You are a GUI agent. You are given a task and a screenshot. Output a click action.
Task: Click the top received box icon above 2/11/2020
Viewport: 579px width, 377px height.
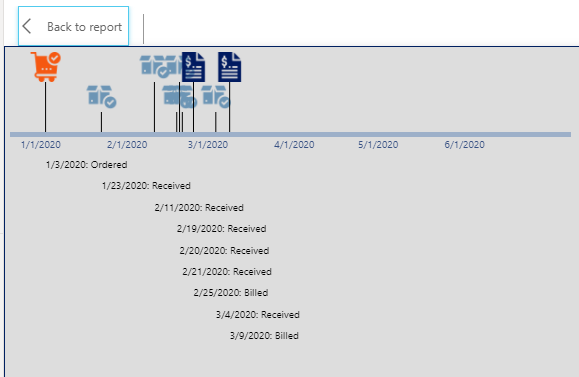[154, 66]
